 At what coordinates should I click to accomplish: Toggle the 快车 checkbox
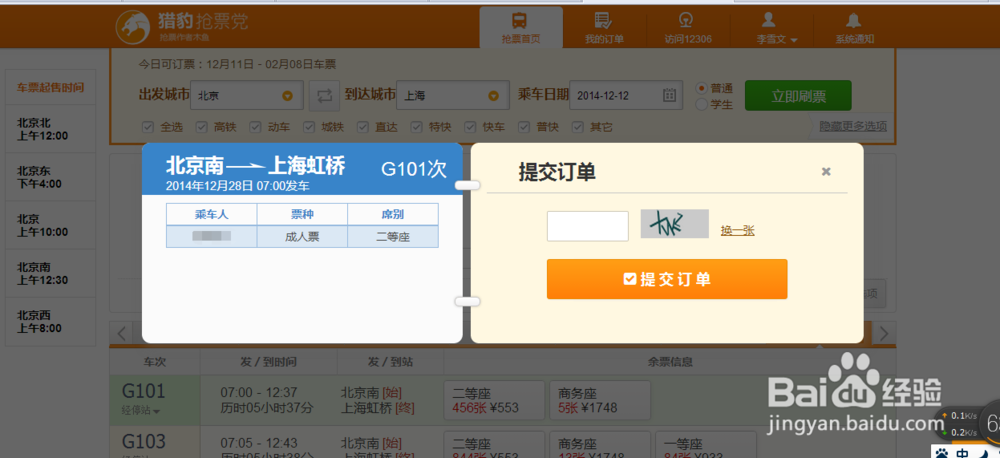coord(470,127)
